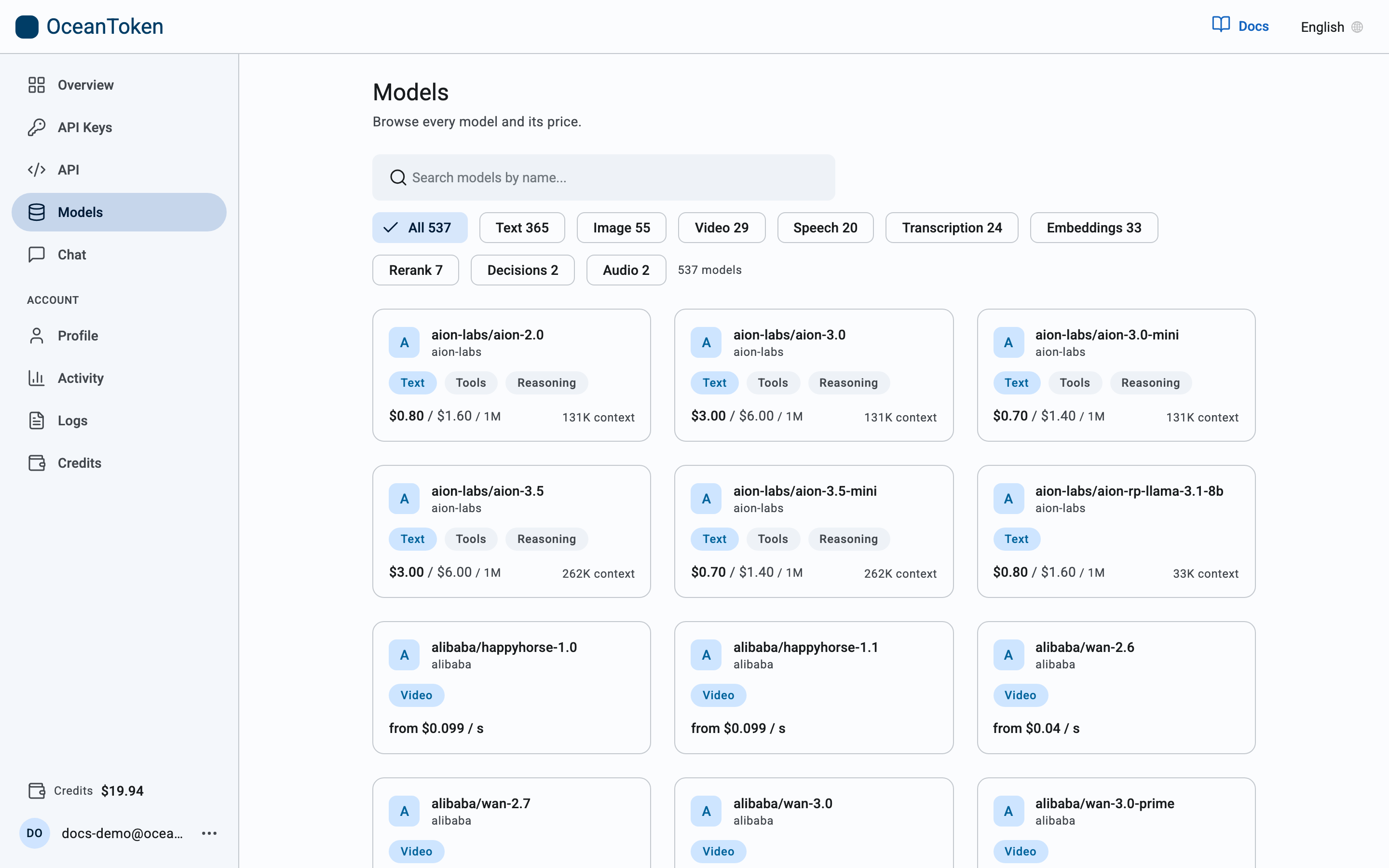Click 262K context on aion-3.5 card
Image resolution: width=1389 pixels, height=868 pixels.
coord(598,573)
